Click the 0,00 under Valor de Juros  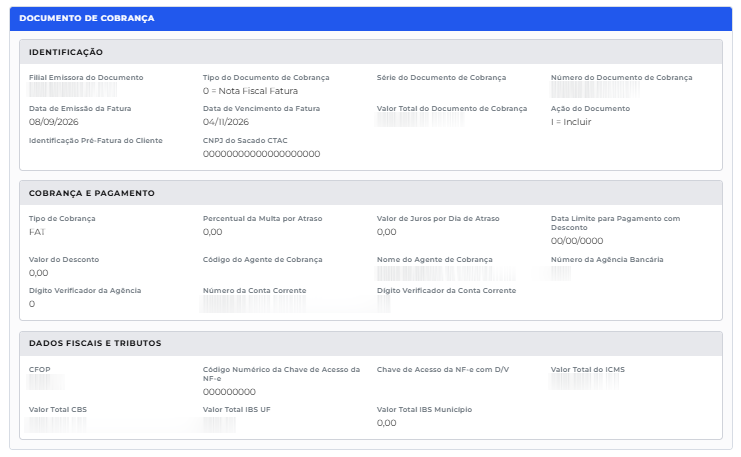tap(387, 232)
